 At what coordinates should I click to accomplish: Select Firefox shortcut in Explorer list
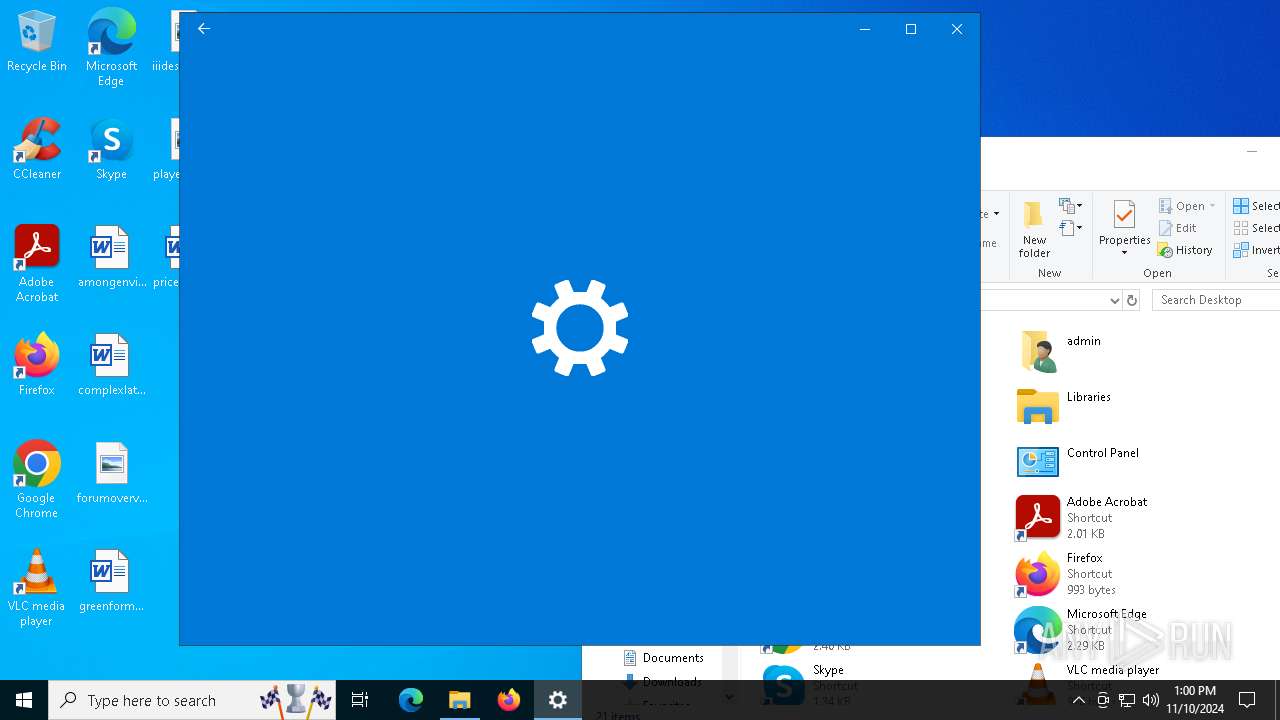click(x=1066, y=574)
